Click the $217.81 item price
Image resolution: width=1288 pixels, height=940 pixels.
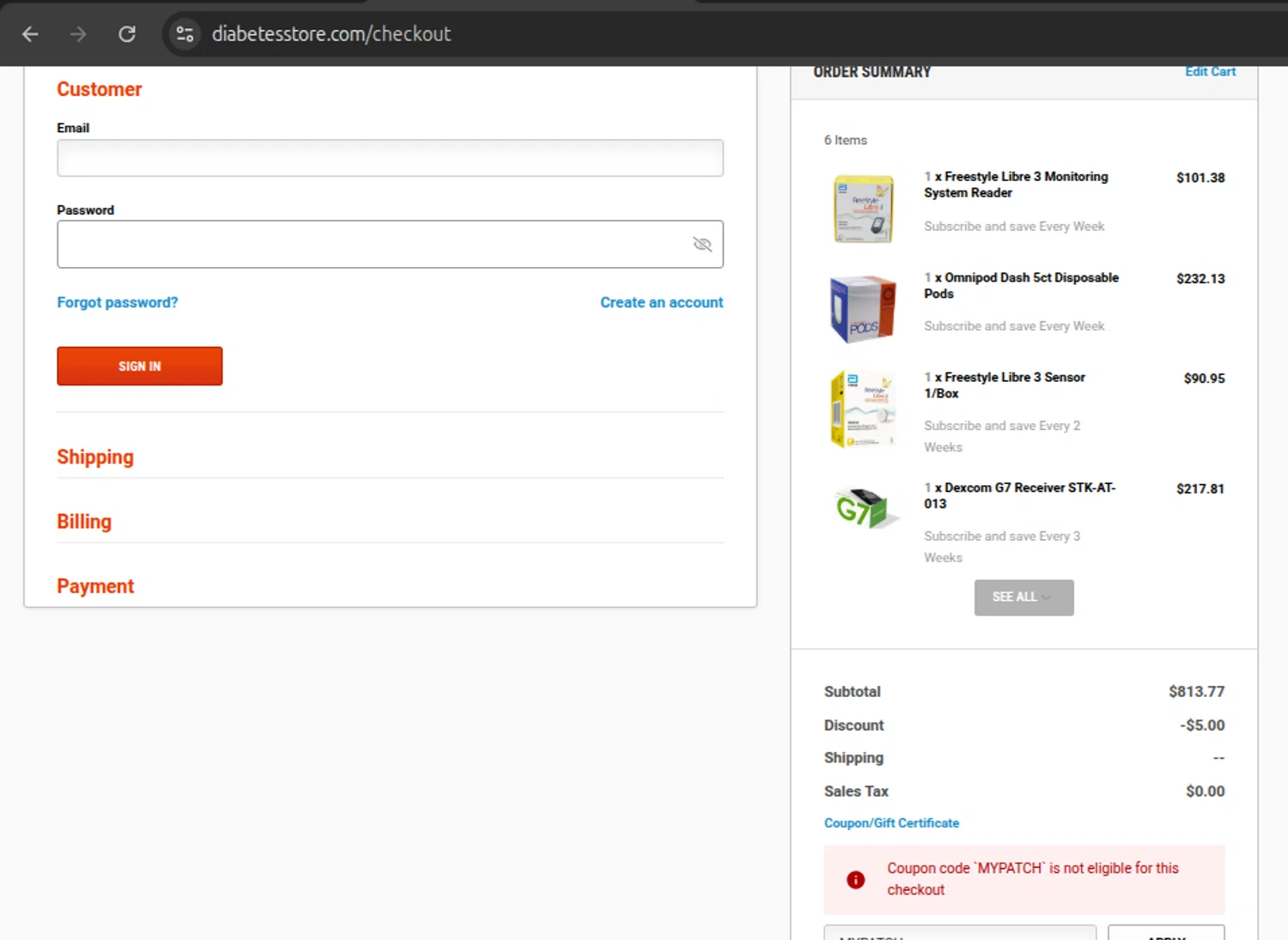tap(1200, 489)
